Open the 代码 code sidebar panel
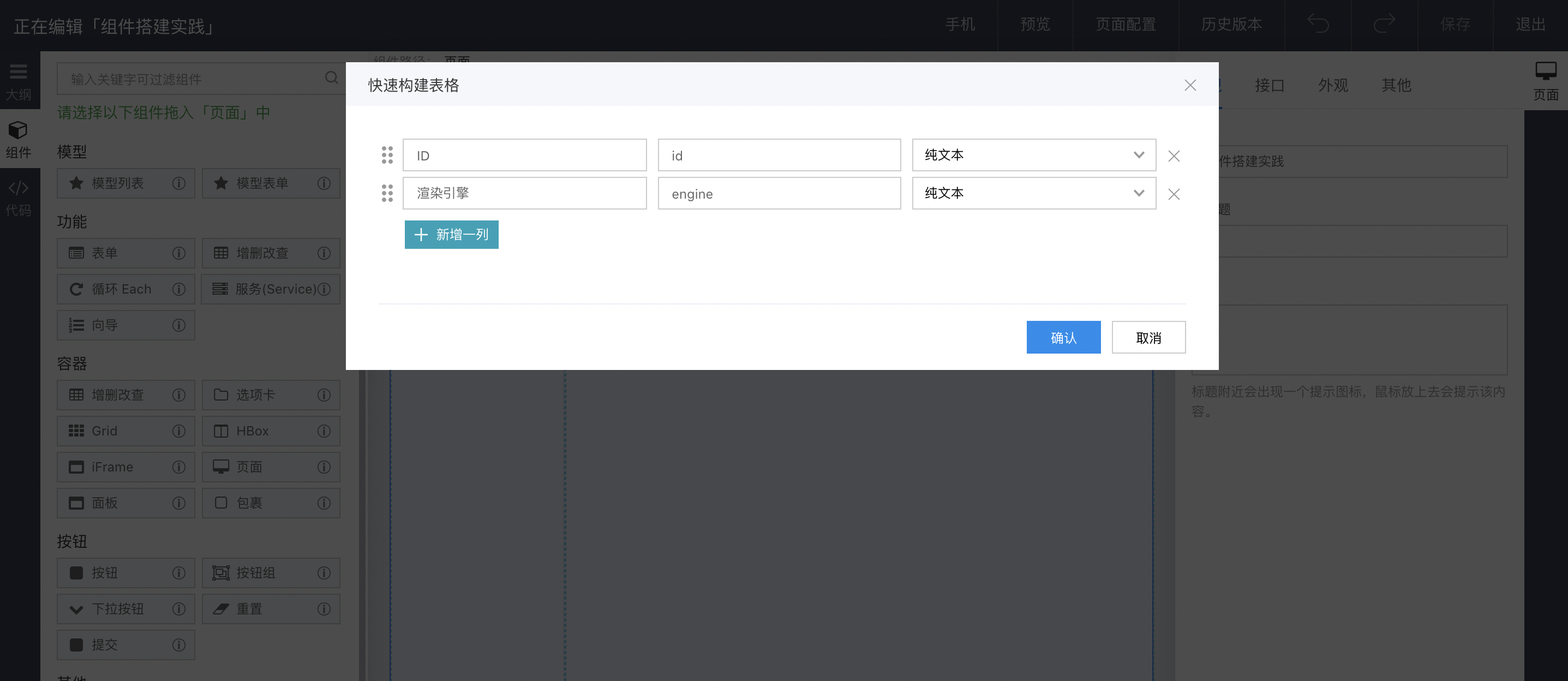 pos(18,198)
